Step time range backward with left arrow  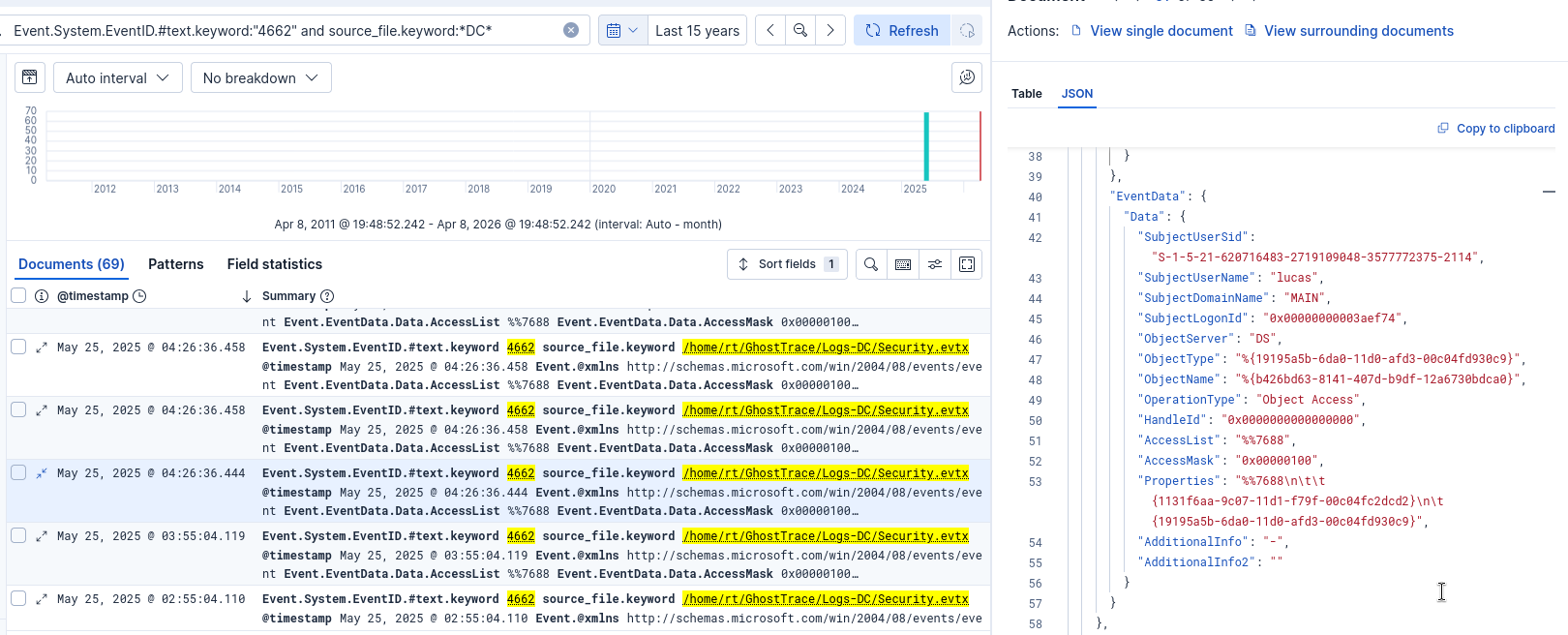pyautogui.click(x=770, y=30)
